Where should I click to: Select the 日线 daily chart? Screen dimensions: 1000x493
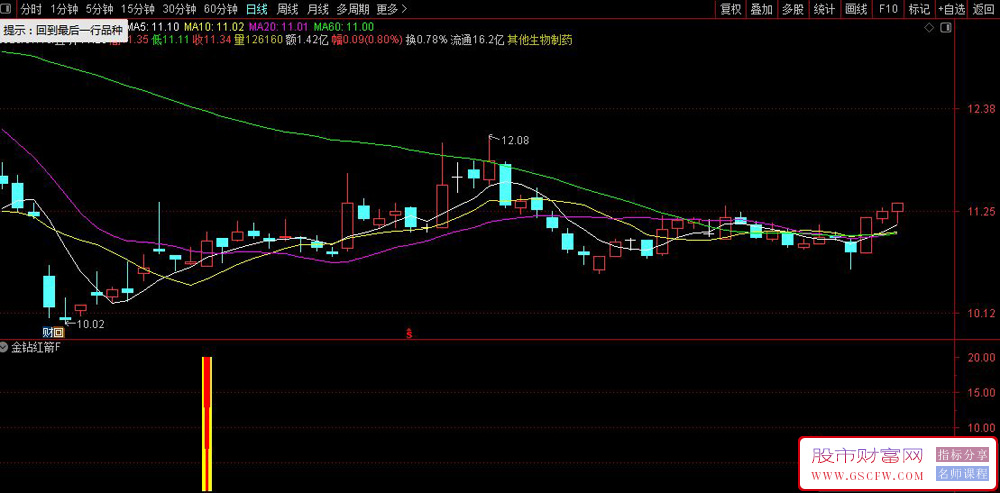point(257,9)
